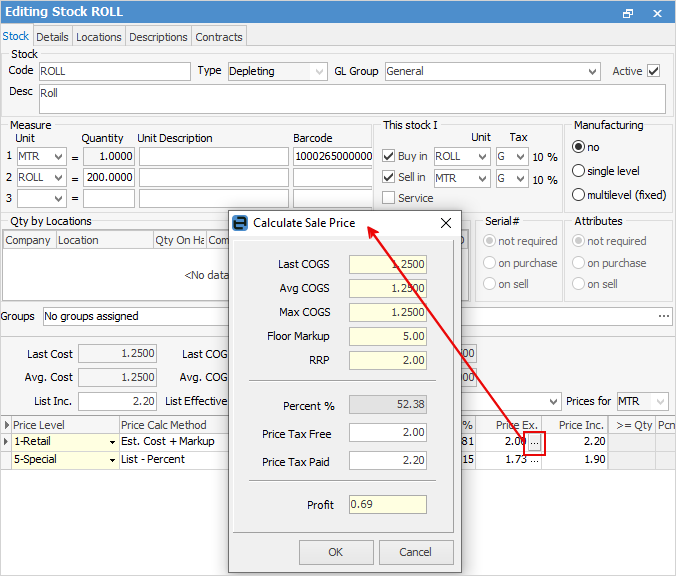
Task: Switch to the Locations tab
Action: [x=99, y=37]
